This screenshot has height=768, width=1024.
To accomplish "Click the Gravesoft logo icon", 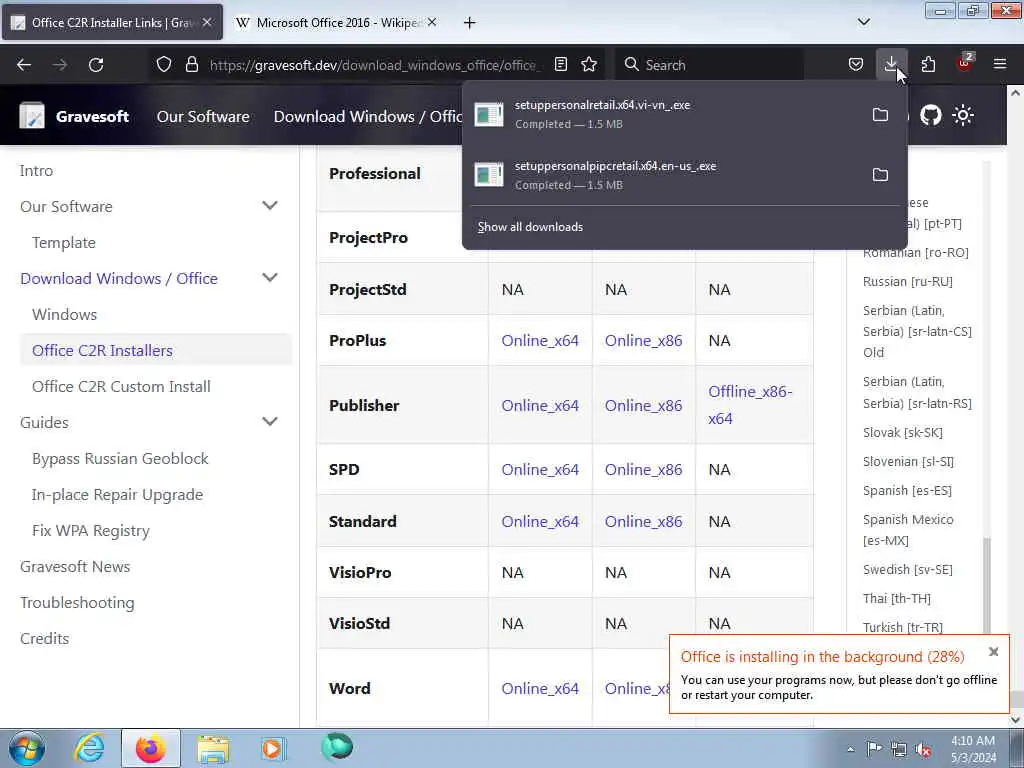I will coord(32,116).
